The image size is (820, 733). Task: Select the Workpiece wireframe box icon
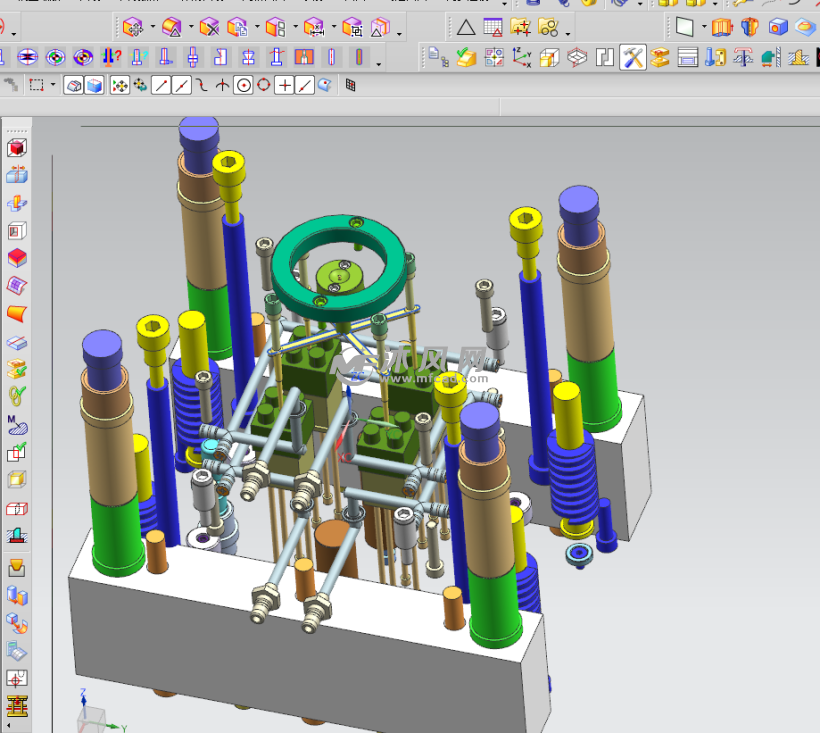coord(549,58)
